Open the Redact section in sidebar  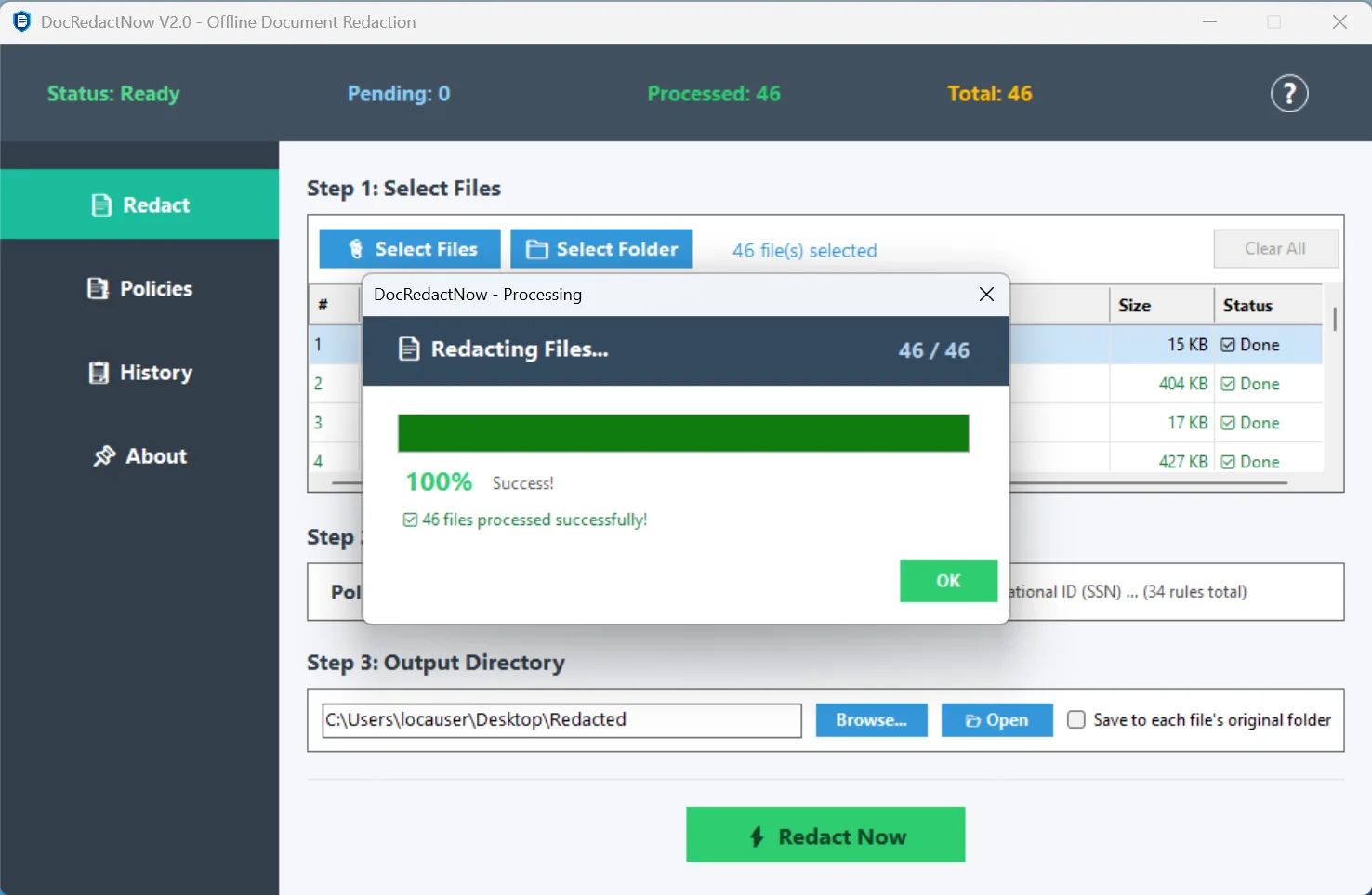(x=139, y=204)
